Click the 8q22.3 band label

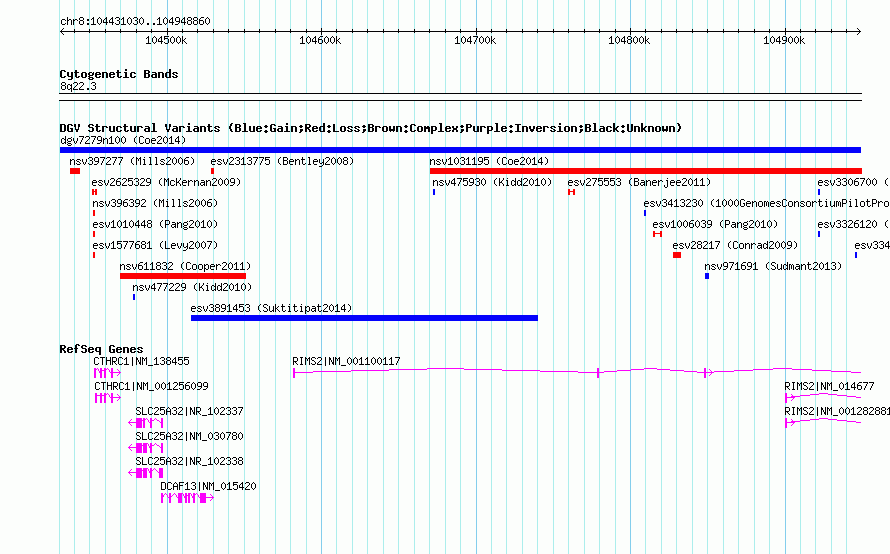[x=78, y=87]
